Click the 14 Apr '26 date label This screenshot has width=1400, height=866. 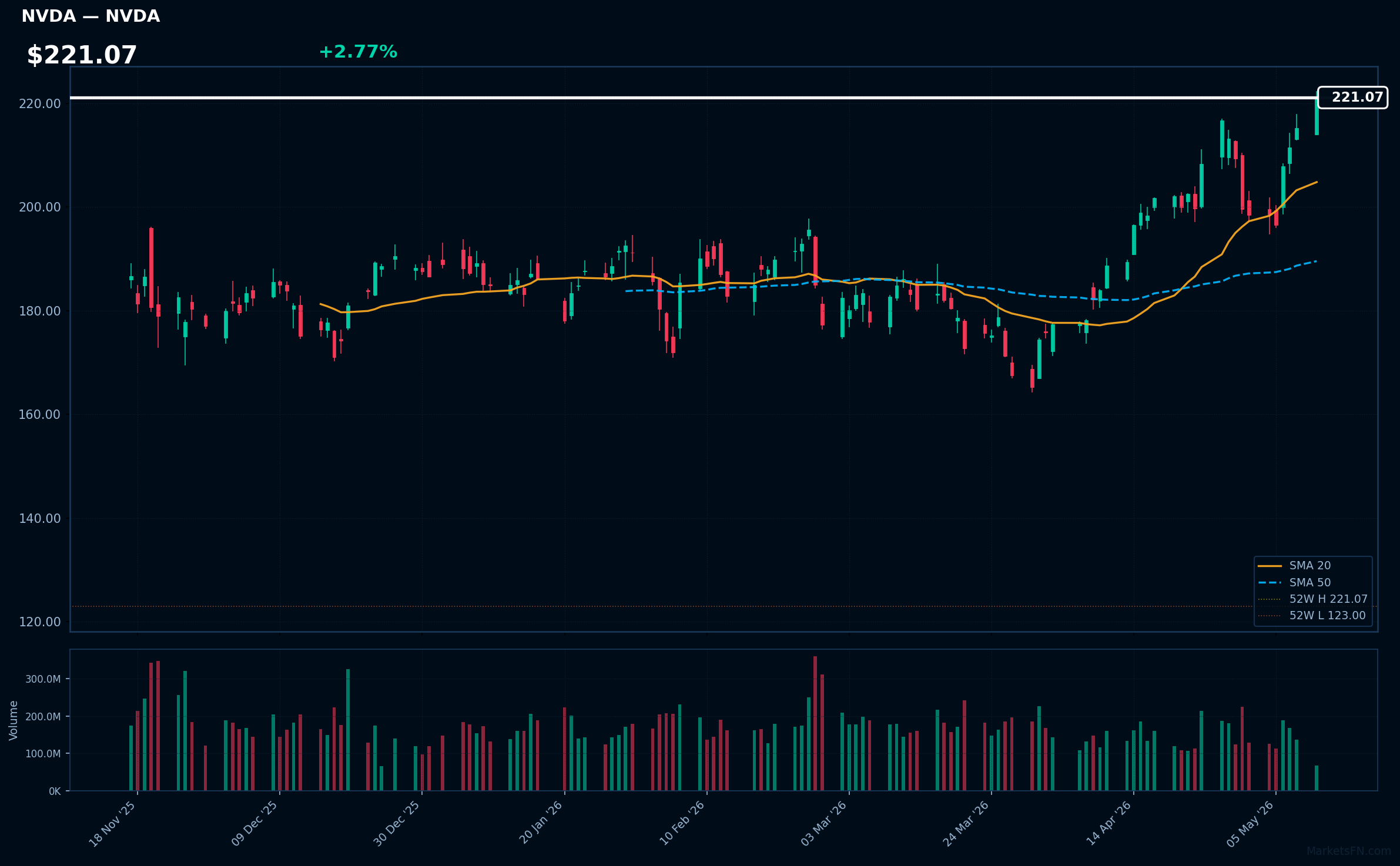tap(1108, 824)
